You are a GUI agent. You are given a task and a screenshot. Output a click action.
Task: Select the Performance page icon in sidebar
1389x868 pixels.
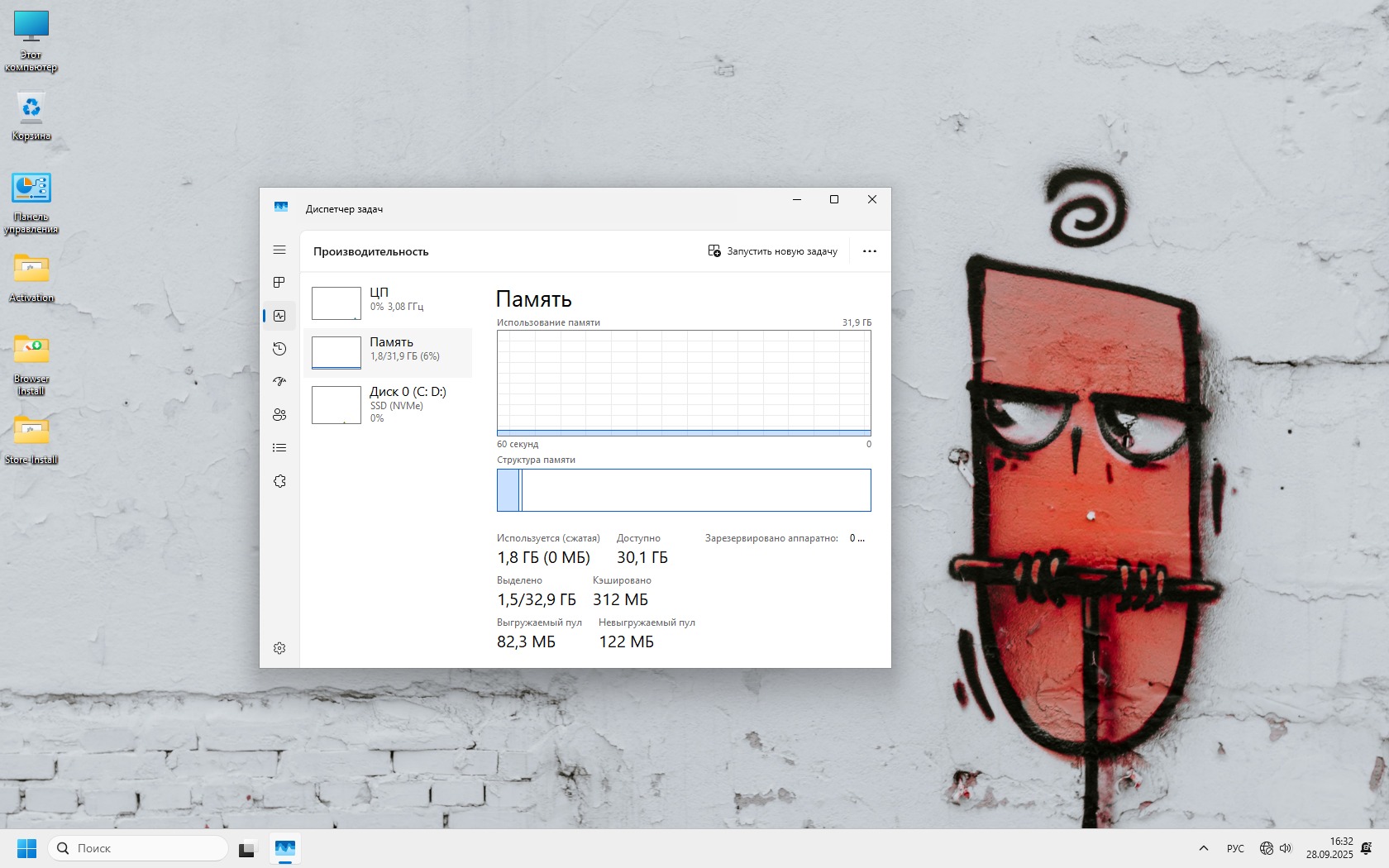pyautogui.click(x=279, y=316)
